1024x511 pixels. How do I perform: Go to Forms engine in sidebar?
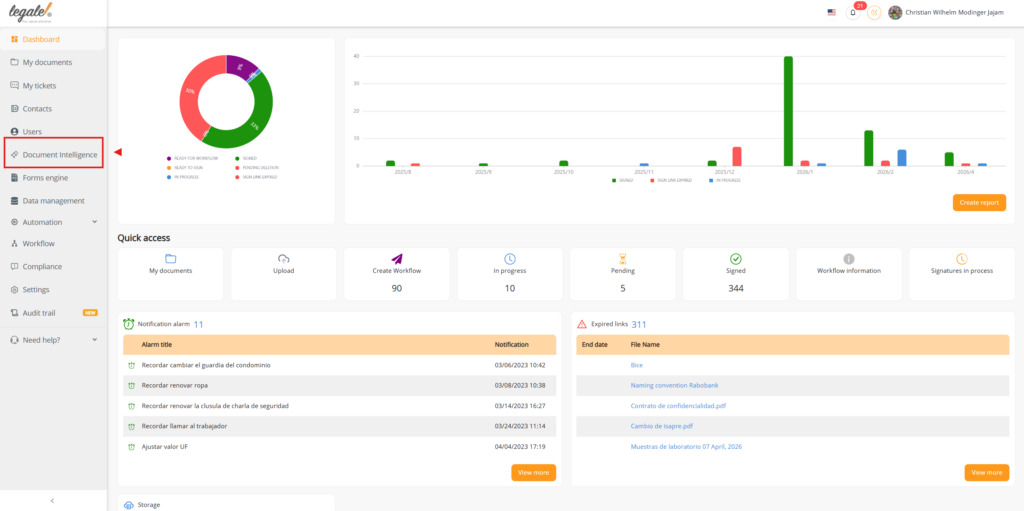coord(44,178)
